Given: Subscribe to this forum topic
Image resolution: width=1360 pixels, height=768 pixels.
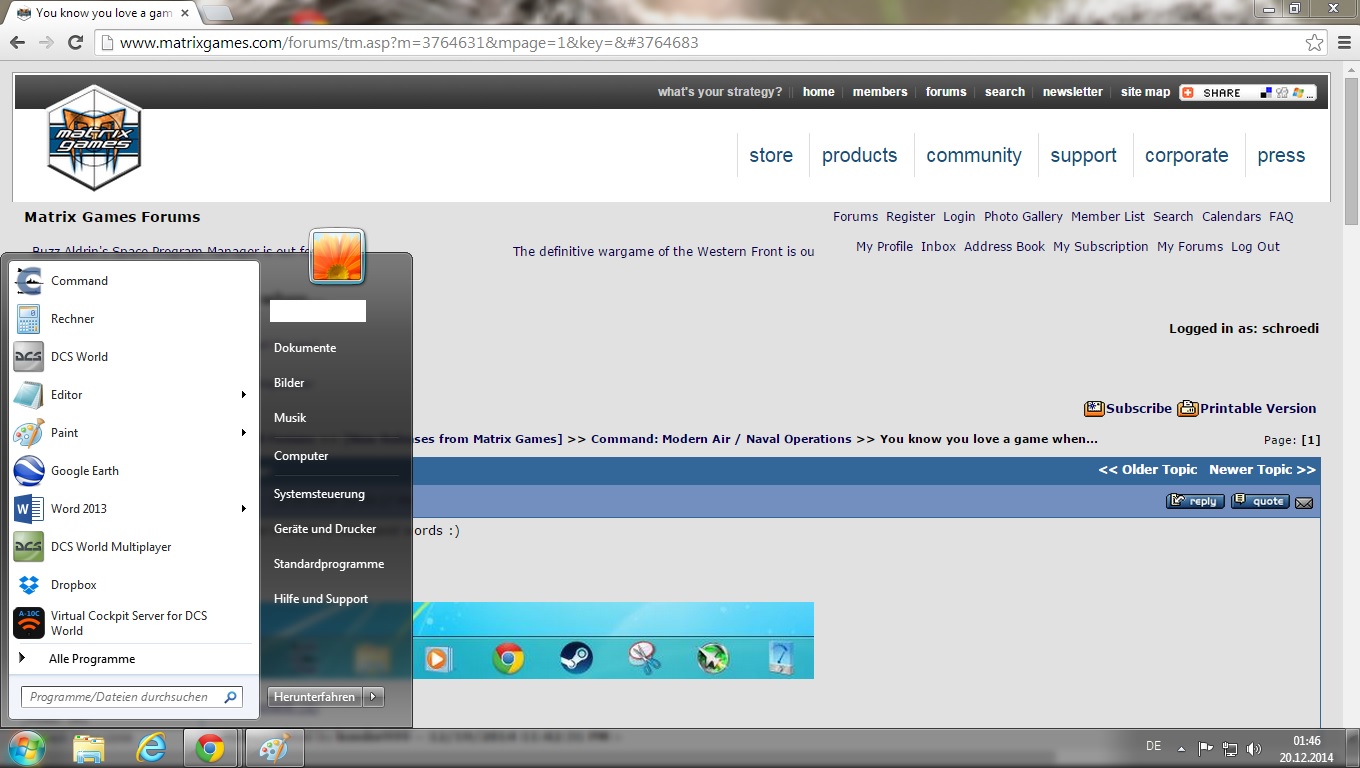Looking at the screenshot, I should click(1128, 408).
